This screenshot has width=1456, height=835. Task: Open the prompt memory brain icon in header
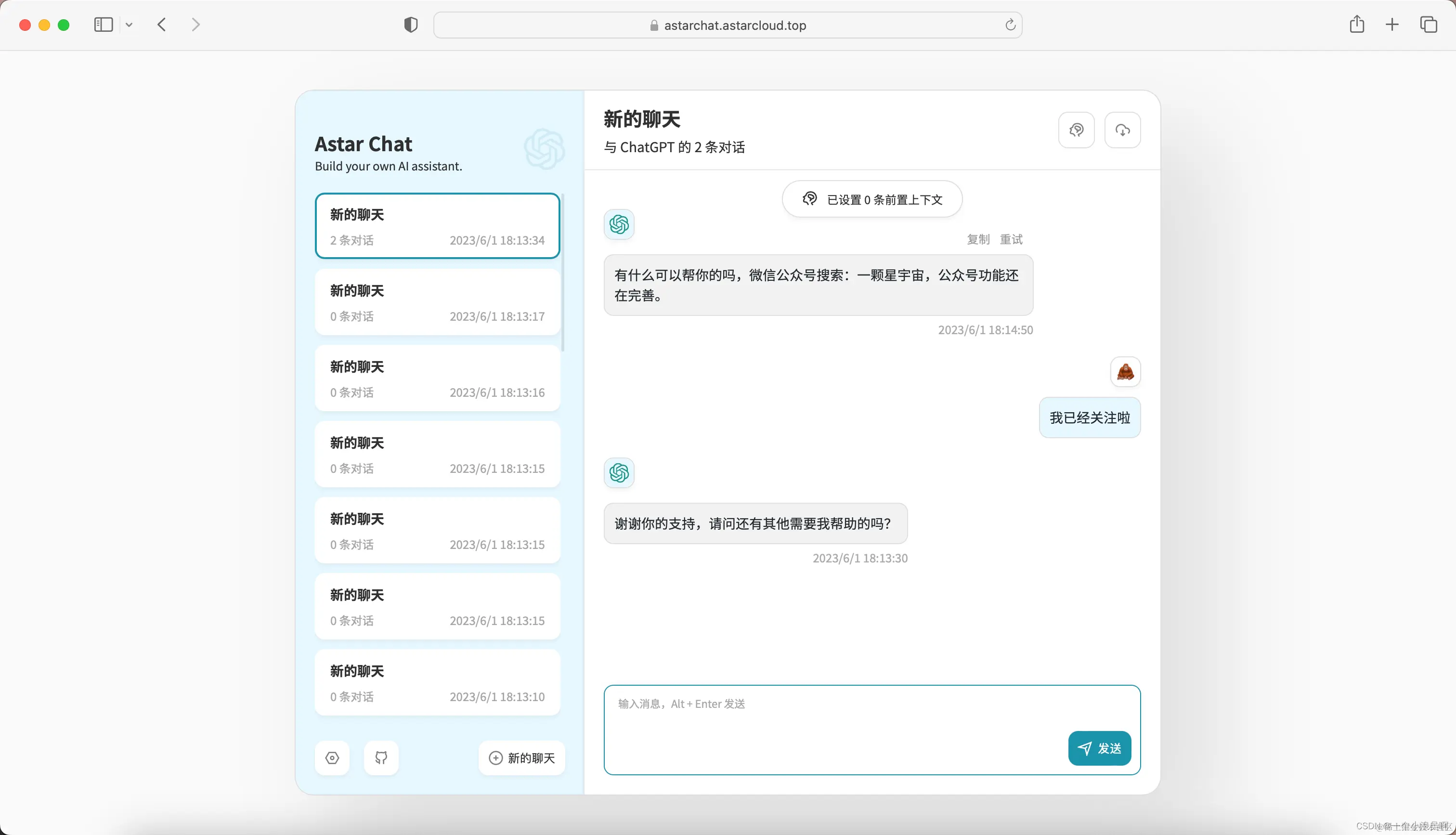1076,130
